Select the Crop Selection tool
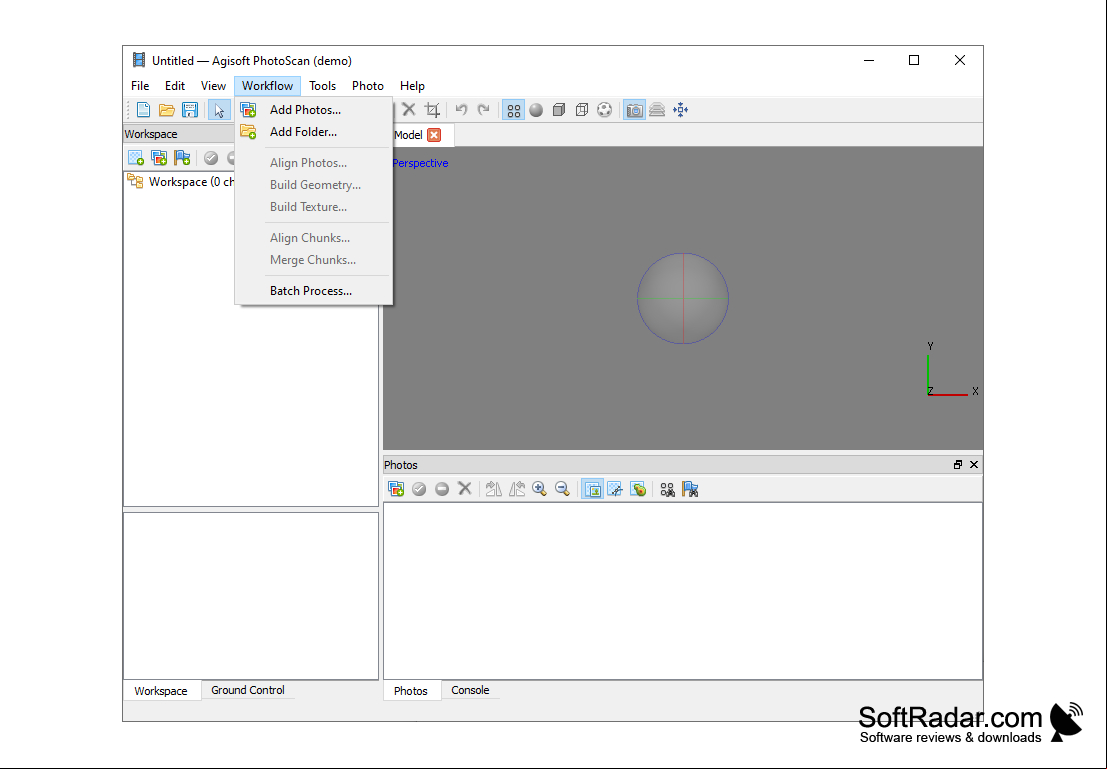Screen dimensions: 1107x769 pyautogui.click(x=432, y=109)
